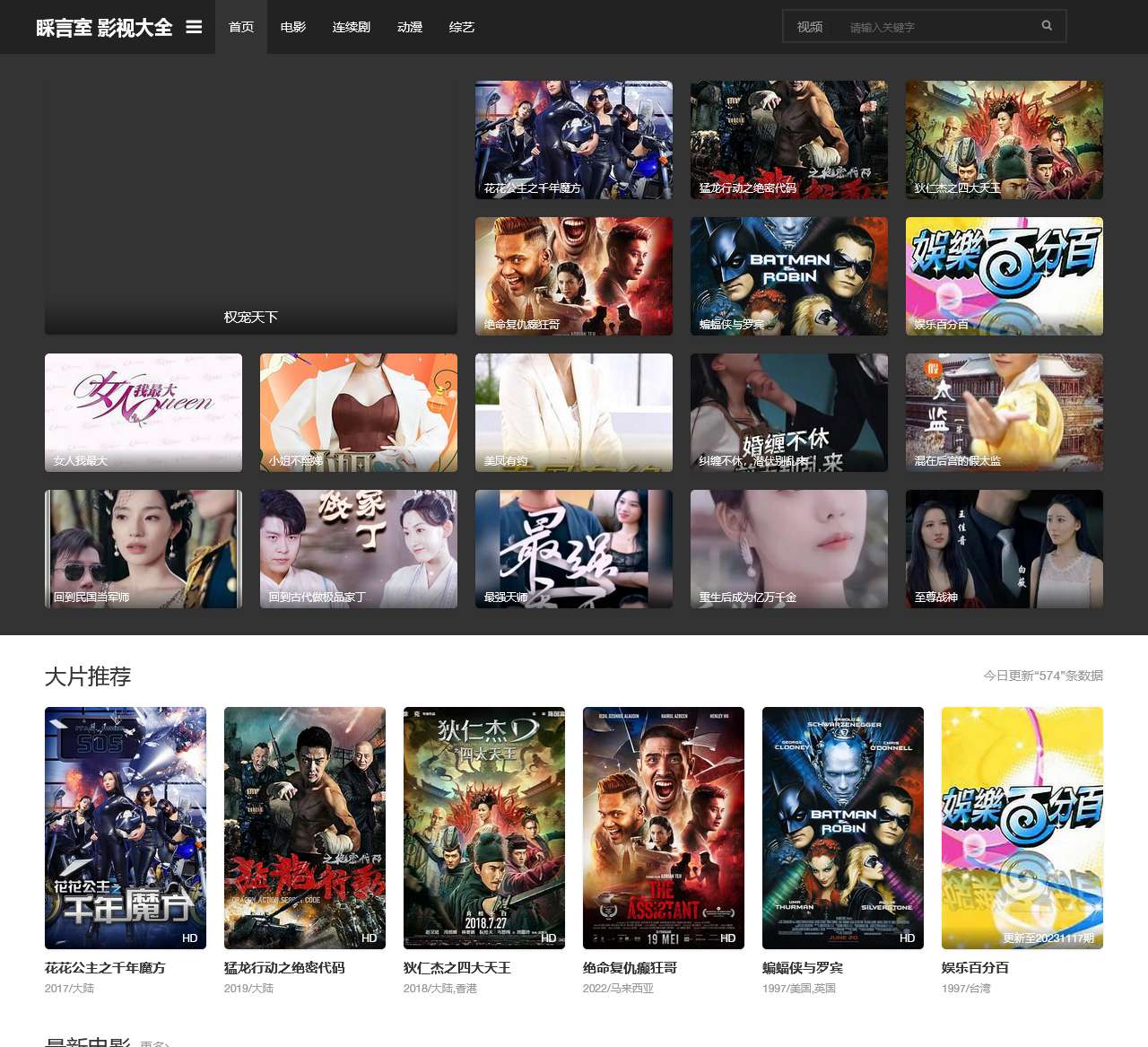Viewport: 1148px width, 1047px height.
Task: Click 绝命复仇瘾狂哥 title link below its poster
Action: [630, 968]
